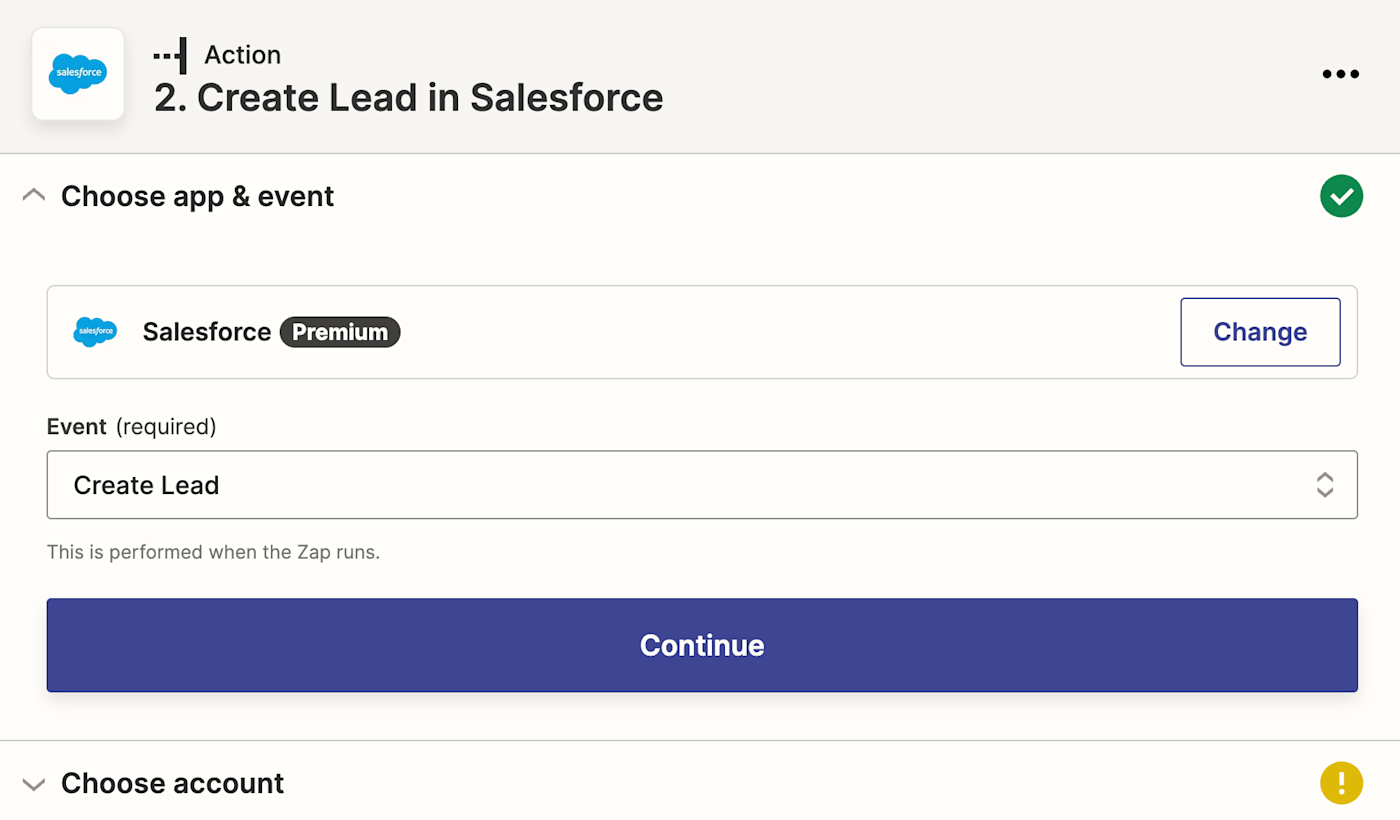
Task: Click the Action label text
Action: click(x=242, y=55)
